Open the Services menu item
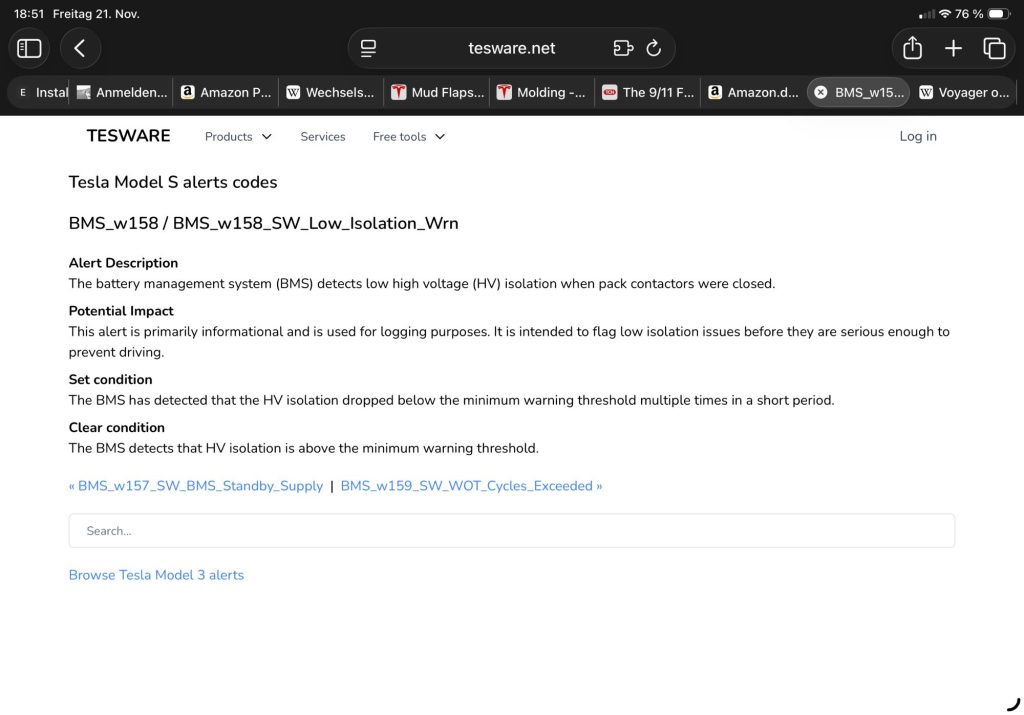The image size is (1024, 715). pyautogui.click(x=323, y=137)
